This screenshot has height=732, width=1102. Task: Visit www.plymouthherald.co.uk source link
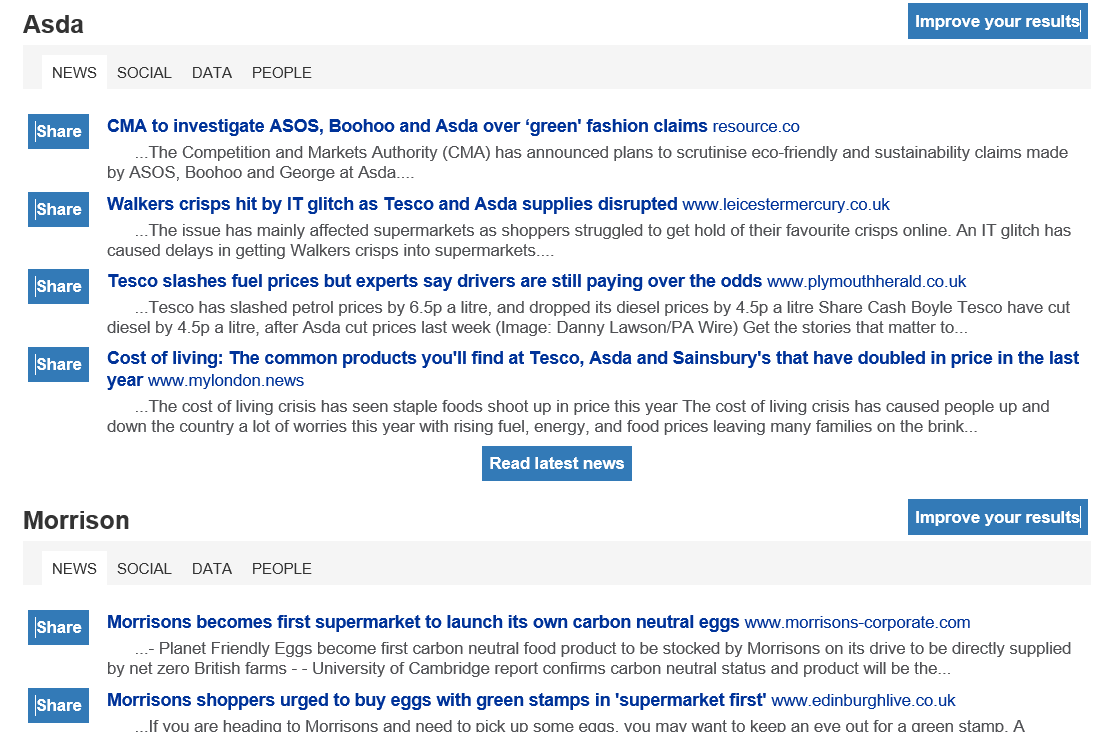(x=867, y=282)
